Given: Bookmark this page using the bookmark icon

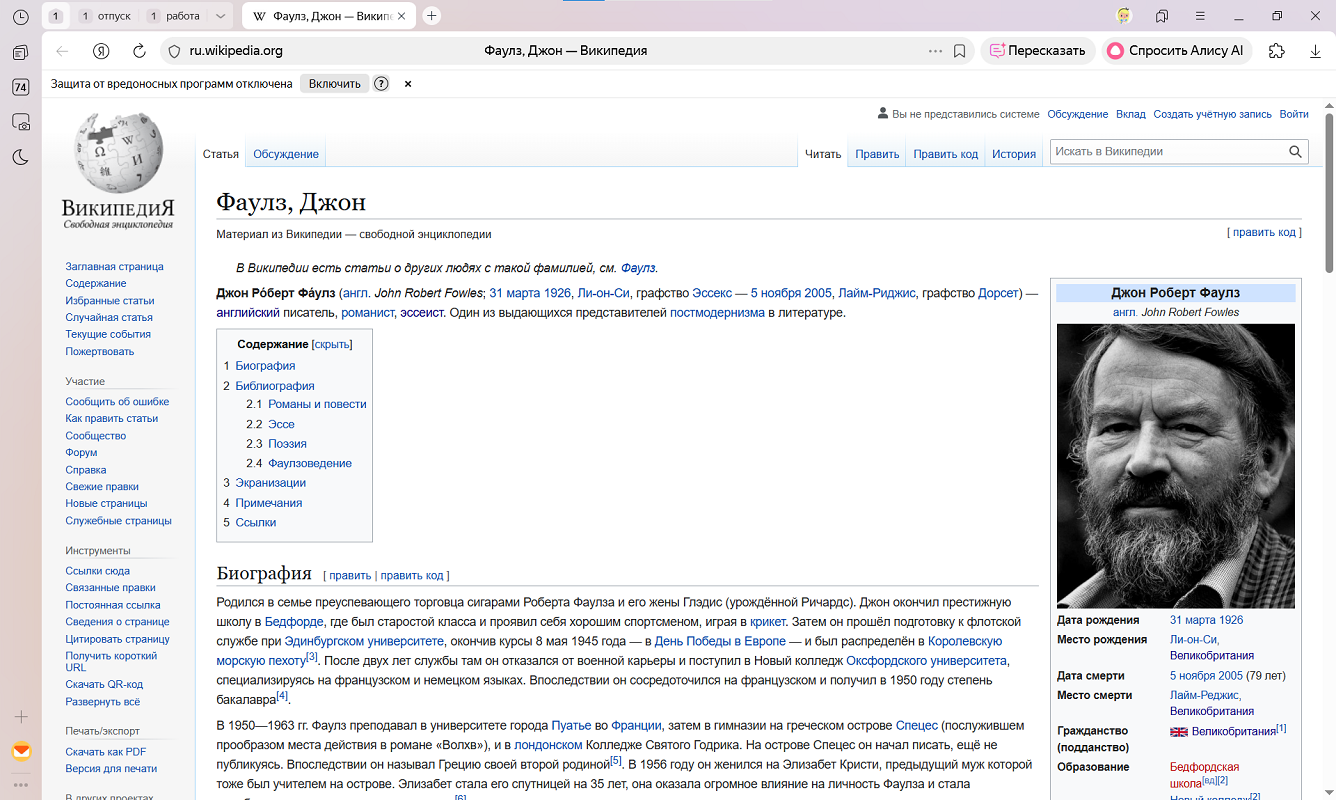Looking at the screenshot, I should click(959, 51).
